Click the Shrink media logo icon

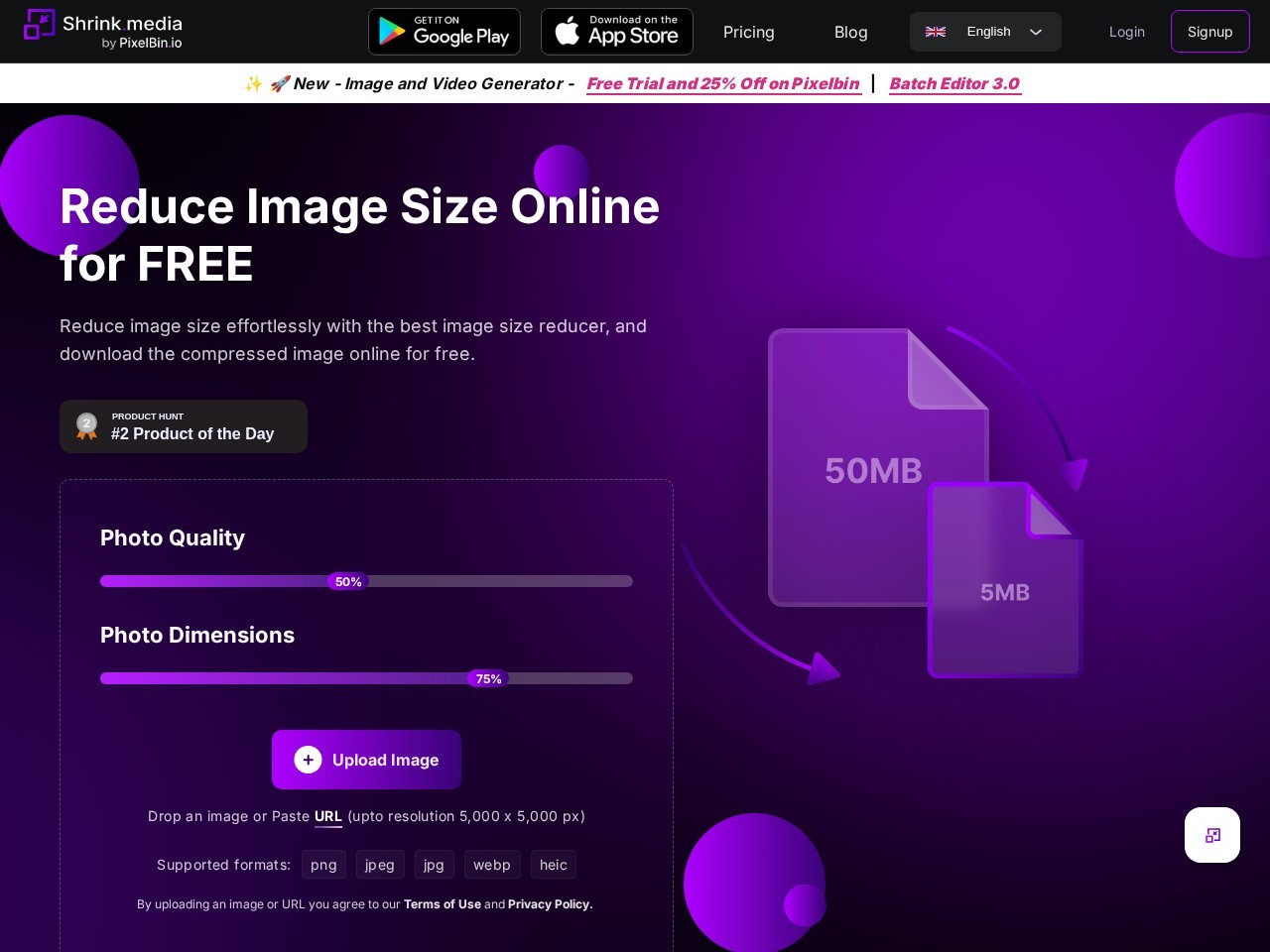39,24
